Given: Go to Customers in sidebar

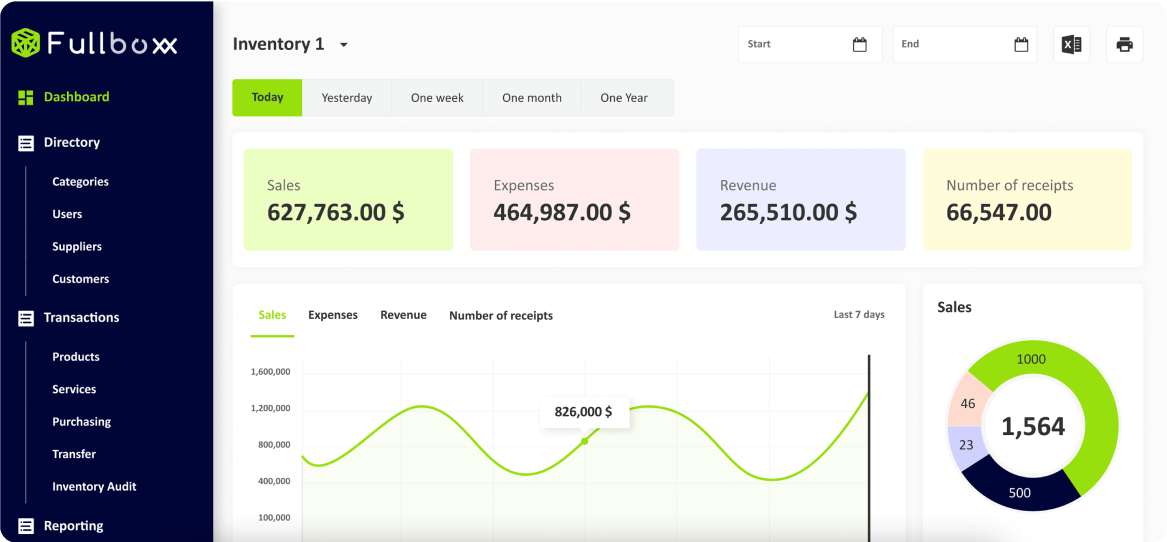Looking at the screenshot, I should tap(80, 279).
